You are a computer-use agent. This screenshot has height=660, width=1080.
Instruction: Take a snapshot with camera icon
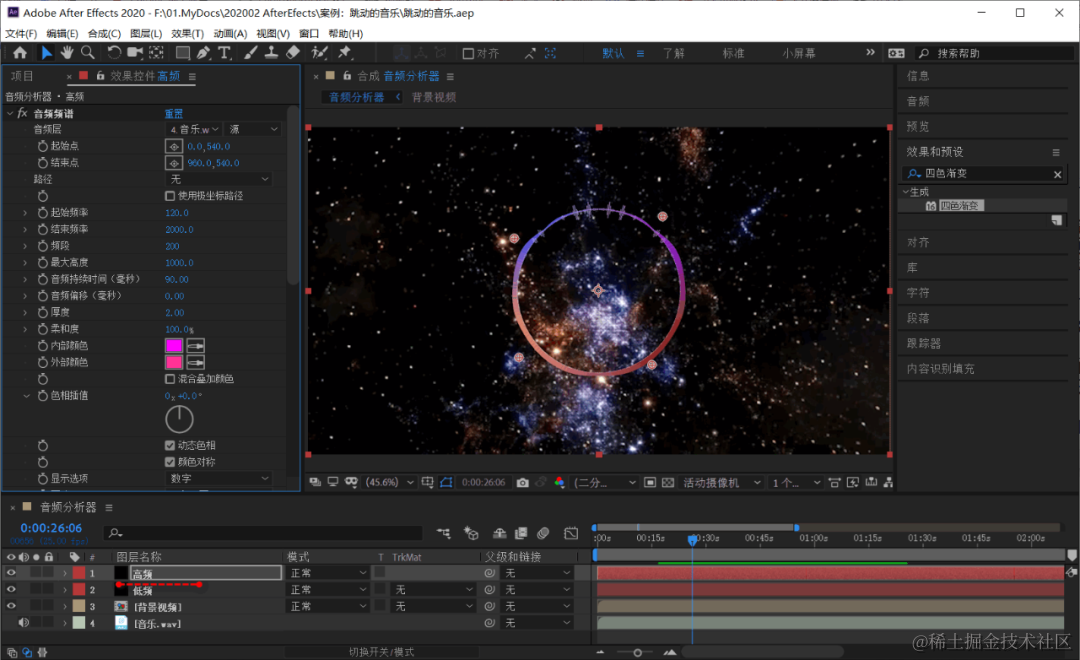(522, 482)
